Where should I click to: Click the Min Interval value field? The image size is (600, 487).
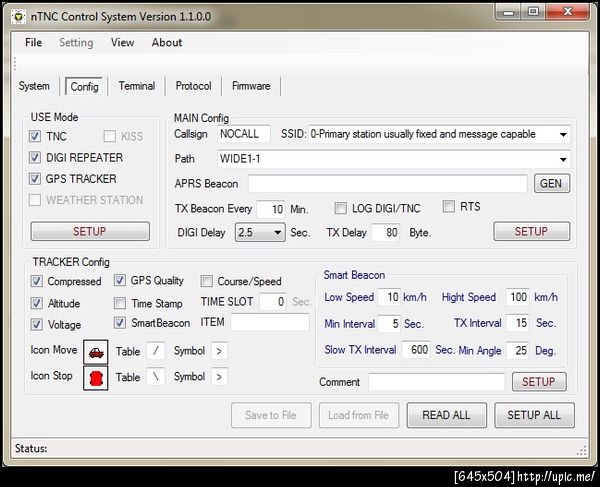[x=389, y=324]
